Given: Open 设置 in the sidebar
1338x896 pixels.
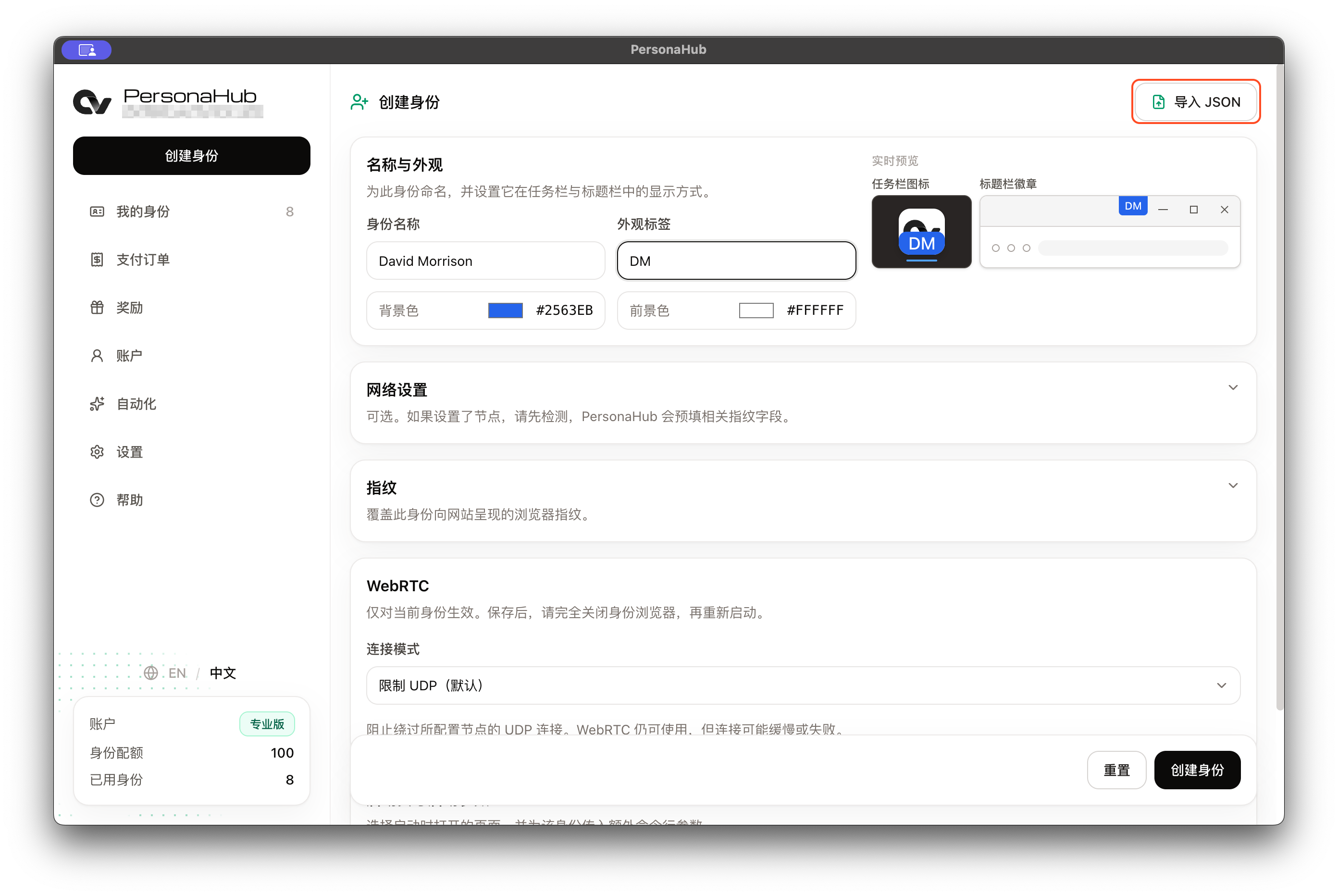Looking at the screenshot, I should [191, 452].
